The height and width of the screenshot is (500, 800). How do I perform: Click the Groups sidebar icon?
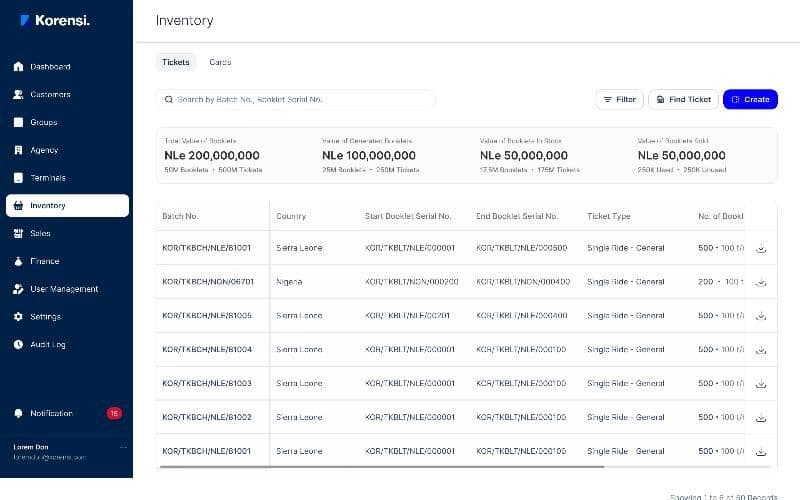click(x=18, y=122)
